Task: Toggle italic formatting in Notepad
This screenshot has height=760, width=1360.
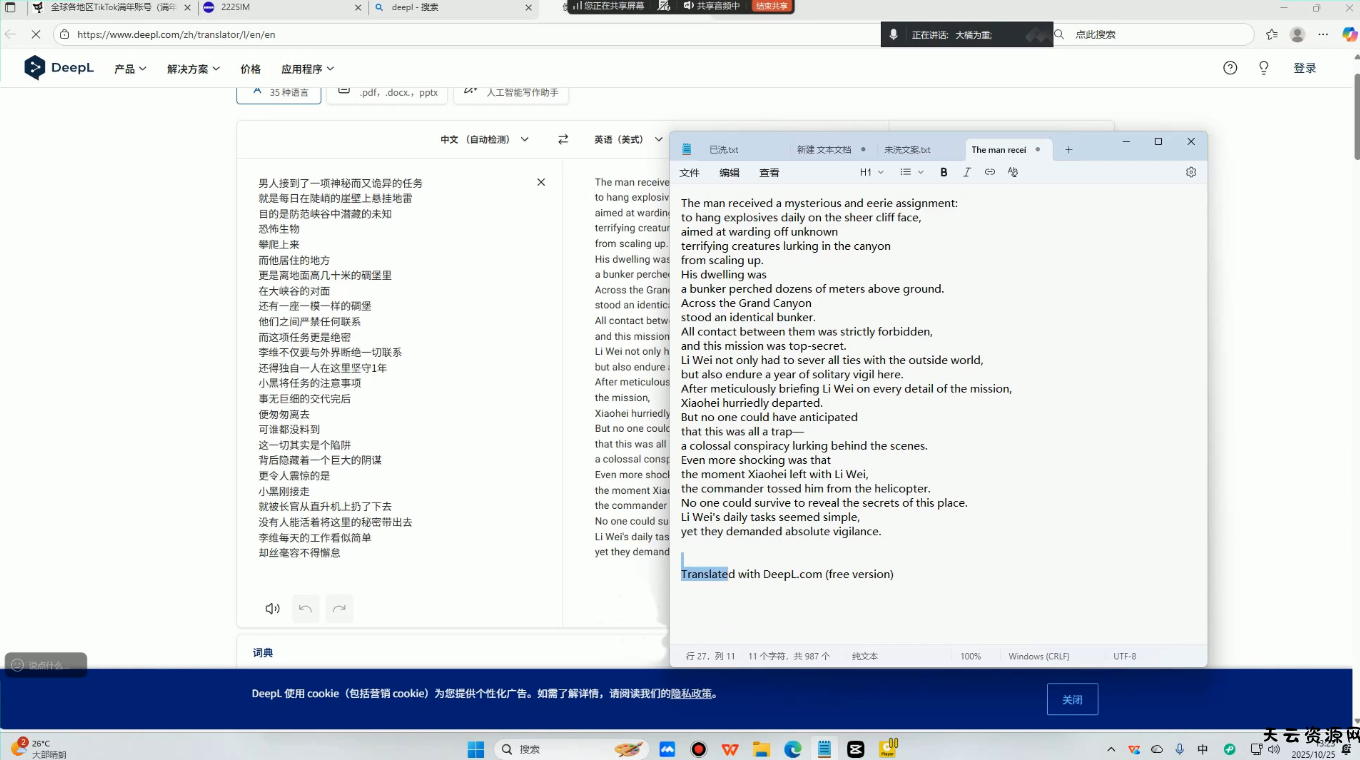Action: pyautogui.click(x=966, y=172)
